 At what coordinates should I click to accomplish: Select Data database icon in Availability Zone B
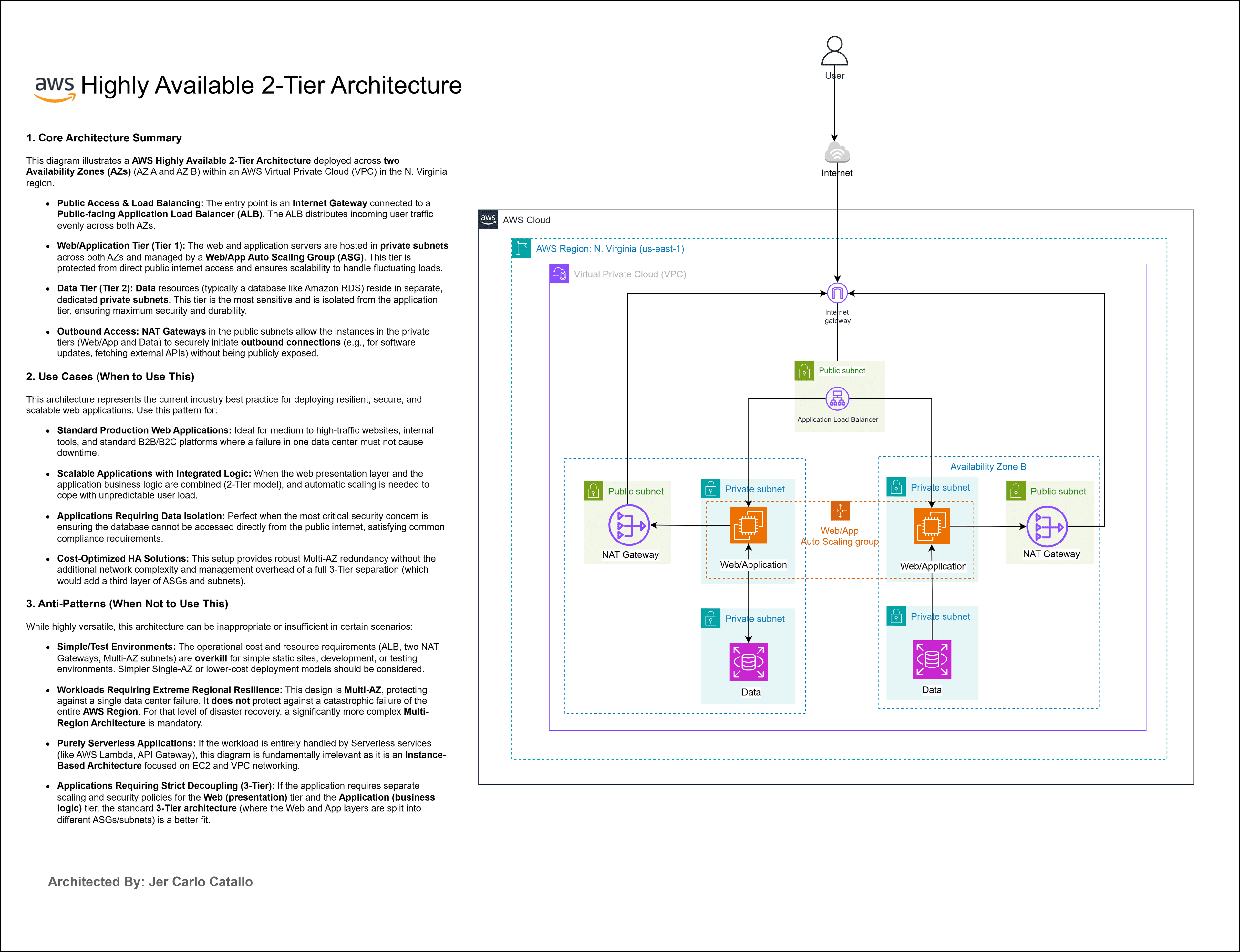click(932, 659)
